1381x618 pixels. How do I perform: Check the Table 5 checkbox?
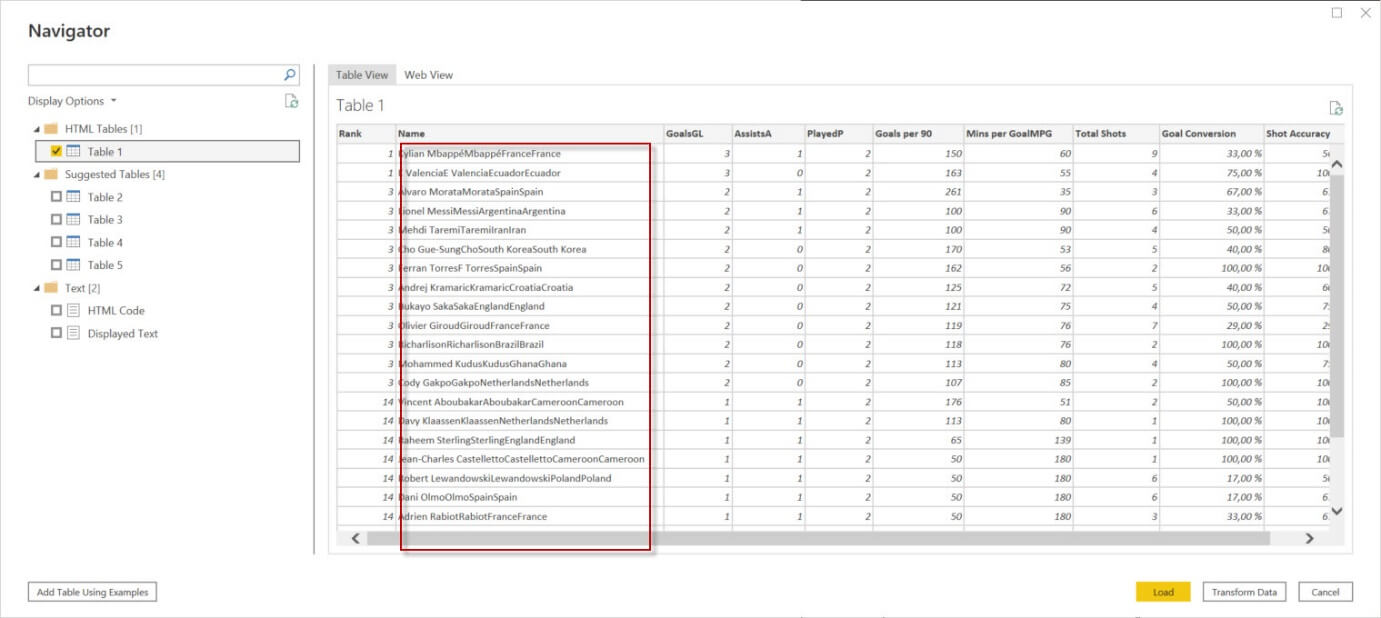coord(56,265)
